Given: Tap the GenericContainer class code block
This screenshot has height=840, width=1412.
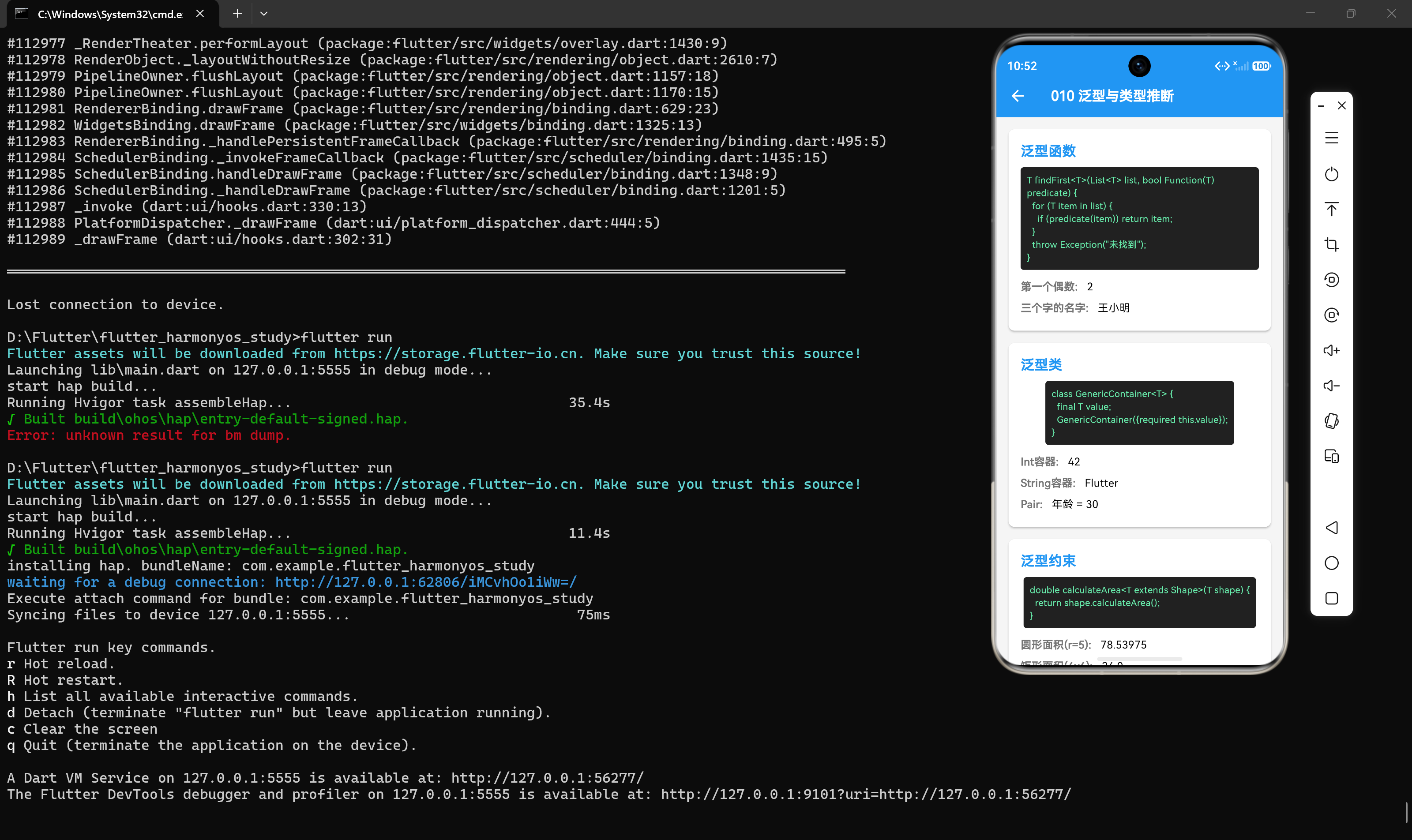Looking at the screenshot, I should click(x=1139, y=412).
